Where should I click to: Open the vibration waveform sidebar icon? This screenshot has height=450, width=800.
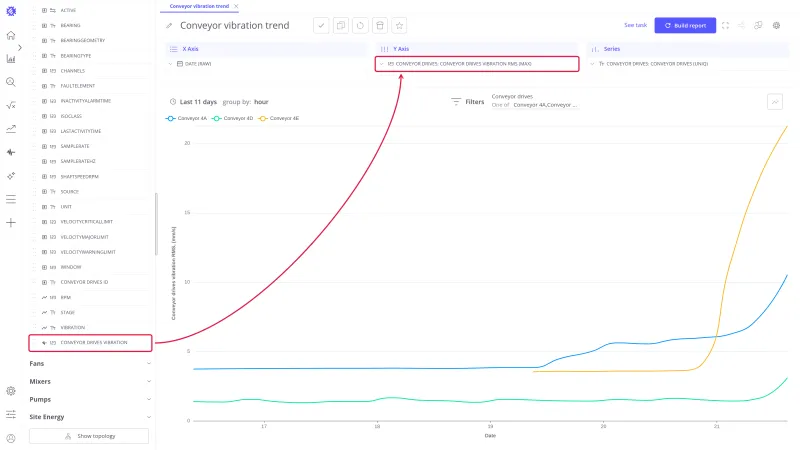11,152
